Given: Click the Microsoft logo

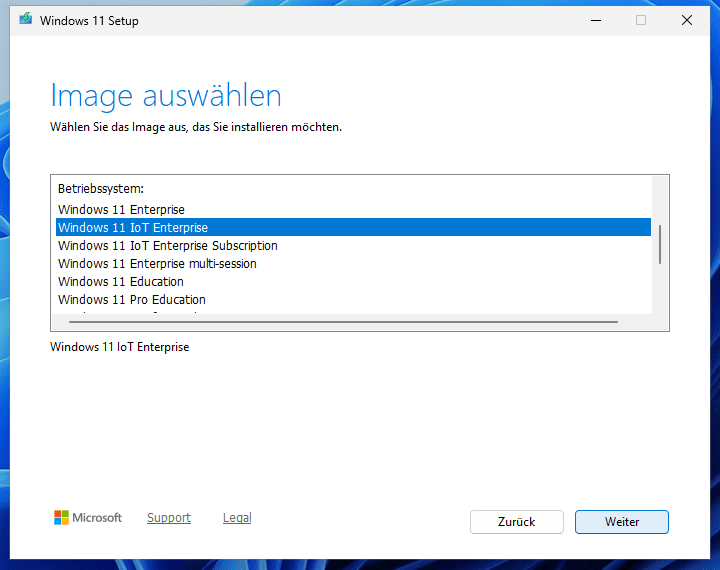Looking at the screenshot, I should pos(88,518).
